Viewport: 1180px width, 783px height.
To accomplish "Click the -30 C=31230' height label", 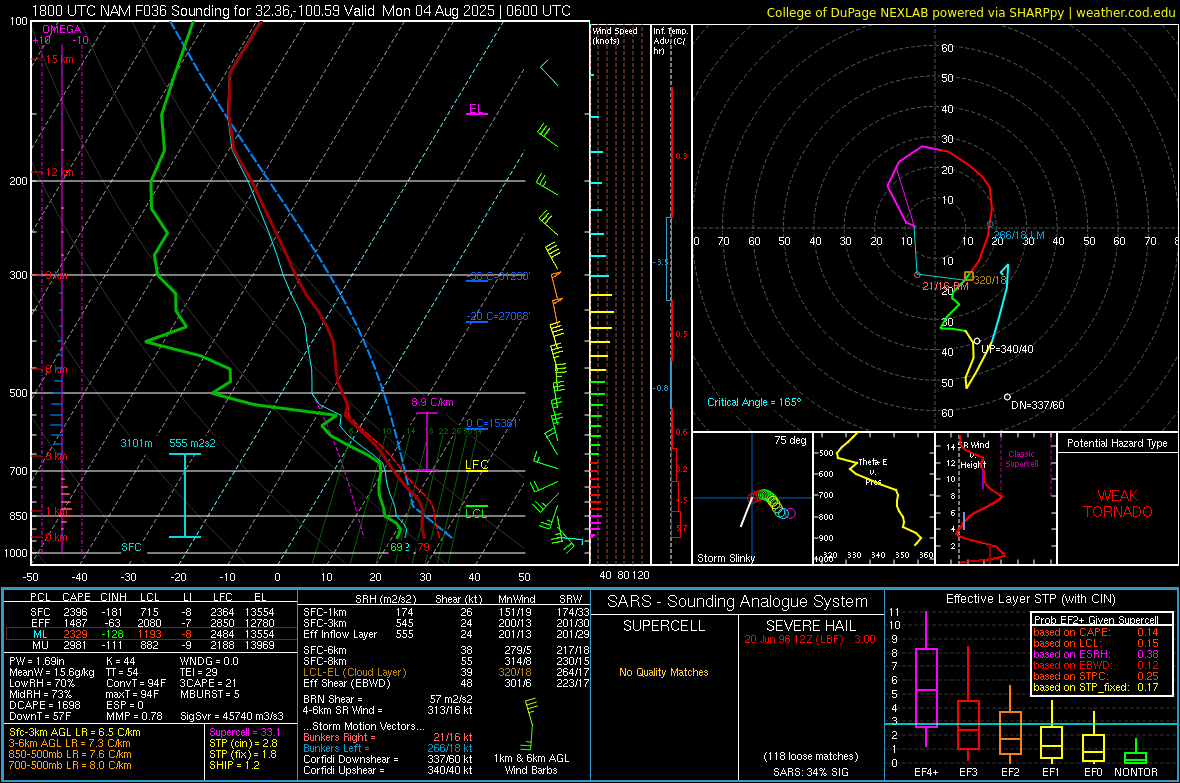I will click(x=498, y=276).
